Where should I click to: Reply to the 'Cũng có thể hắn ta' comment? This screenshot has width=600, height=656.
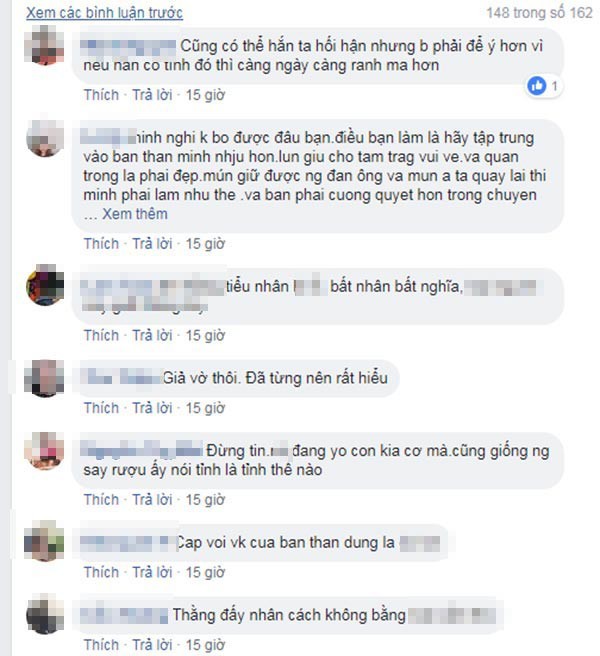pyautogui.click(x=152, y=95)
